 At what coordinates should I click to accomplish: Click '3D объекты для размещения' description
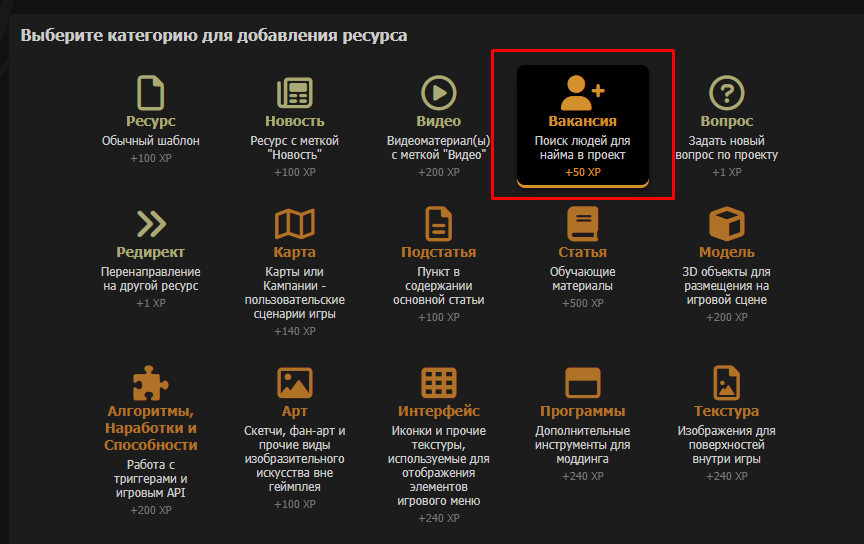(726, 286)
